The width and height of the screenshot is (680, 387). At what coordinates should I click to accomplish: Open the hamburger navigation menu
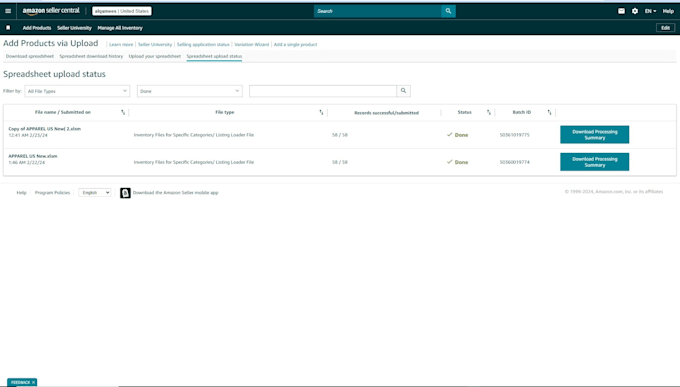(8, 11)
